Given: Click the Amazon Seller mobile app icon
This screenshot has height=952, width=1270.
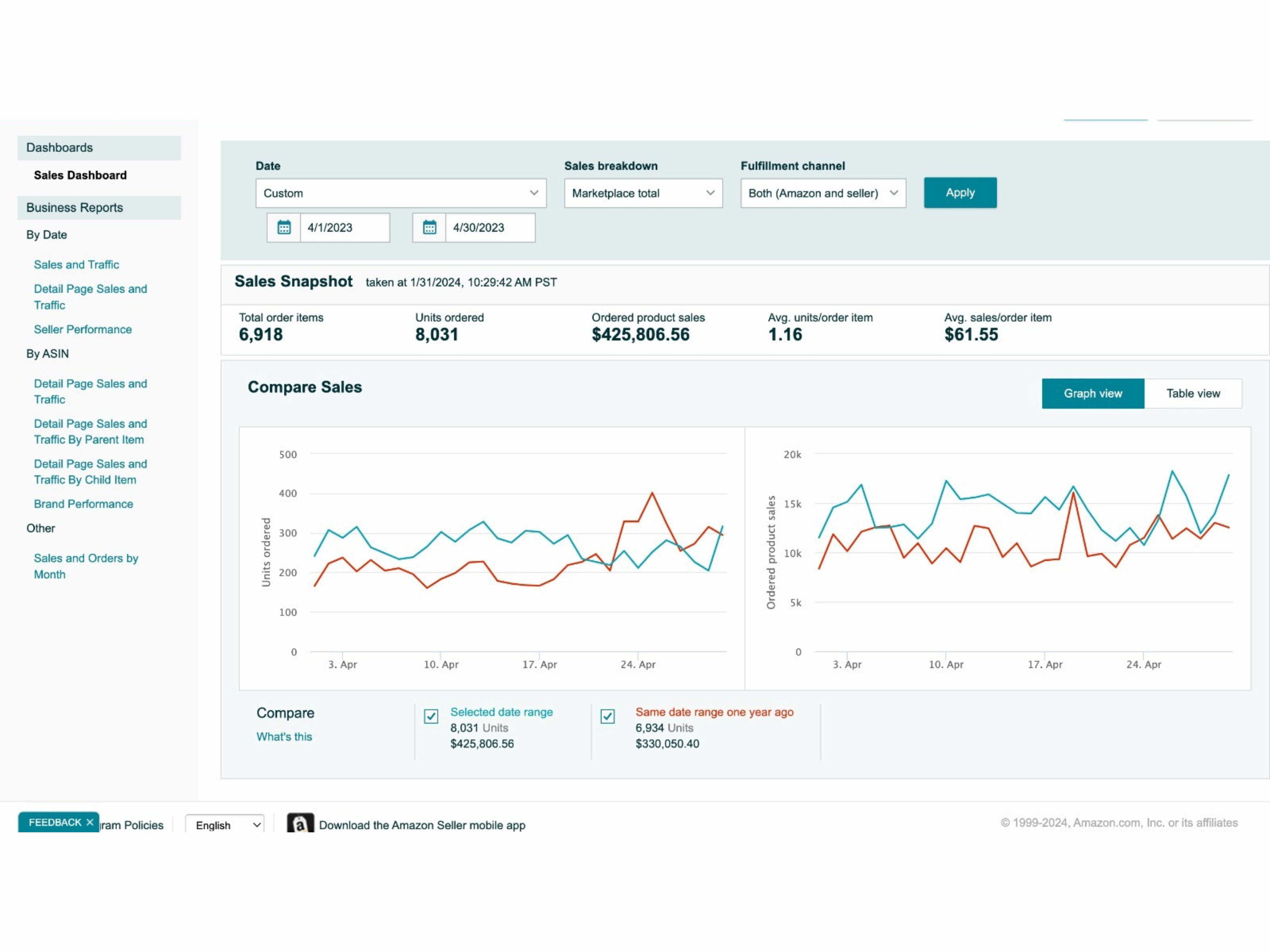Looking at the screenshot, I should point(299,824).
